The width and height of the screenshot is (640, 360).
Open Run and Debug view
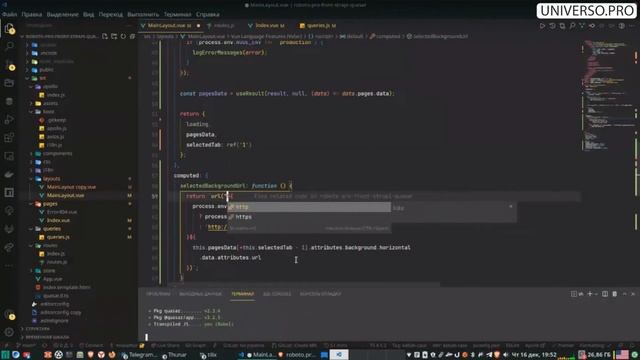9,120
